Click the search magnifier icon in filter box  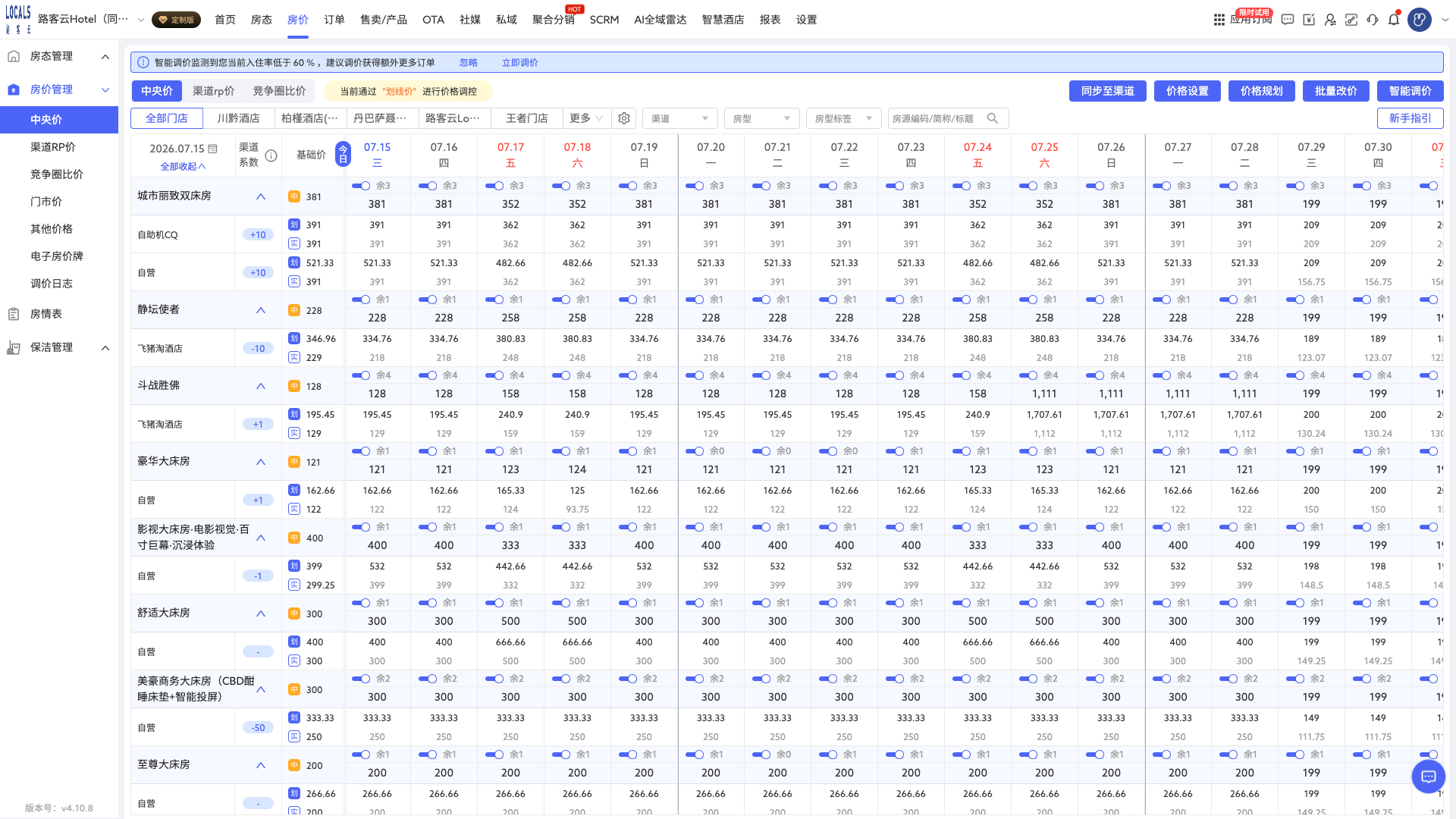[x=992, y=118]
